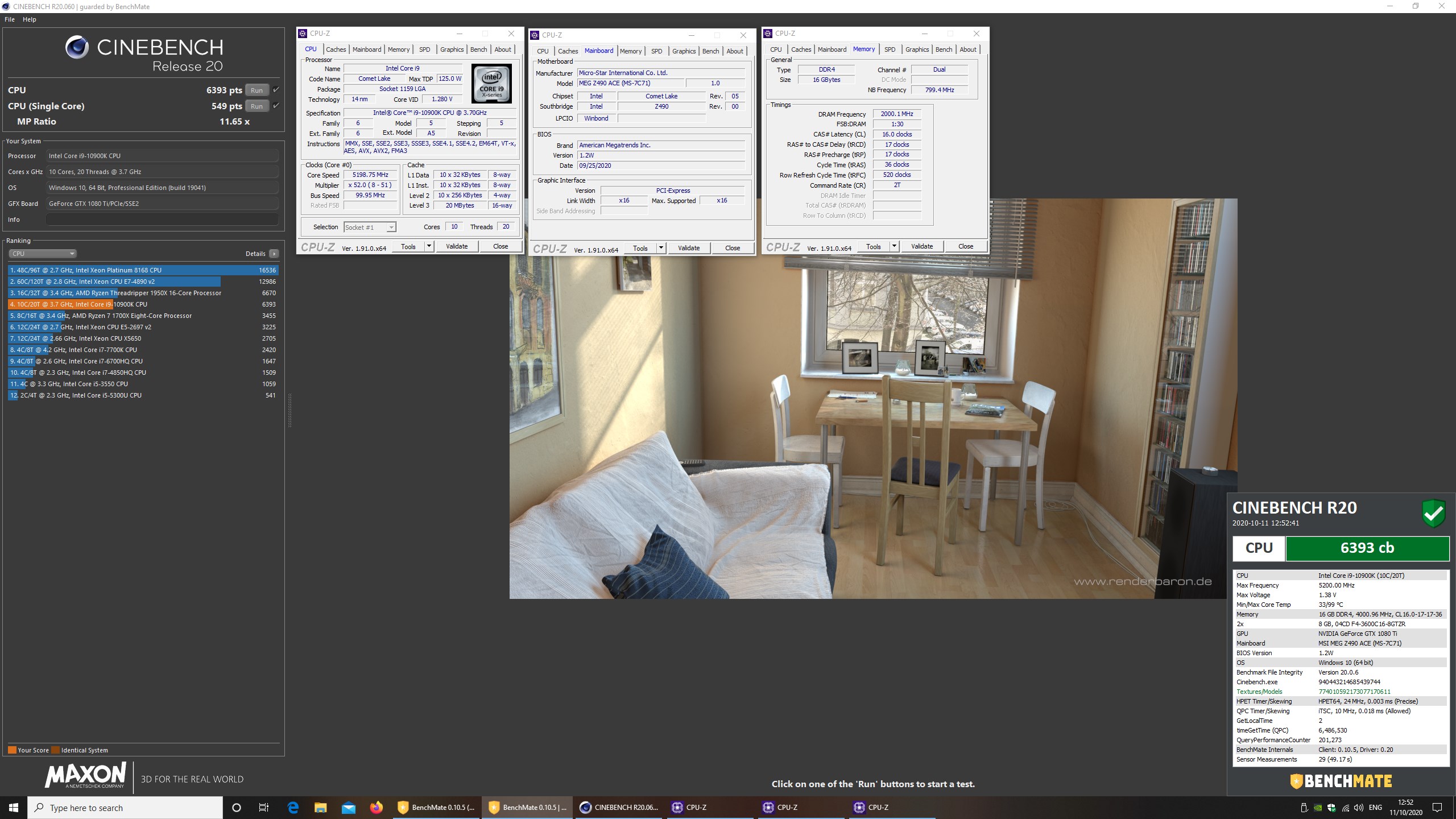Open Task View on the taskbar
This screenshot has height=819, width=1456.
(264, 808)
